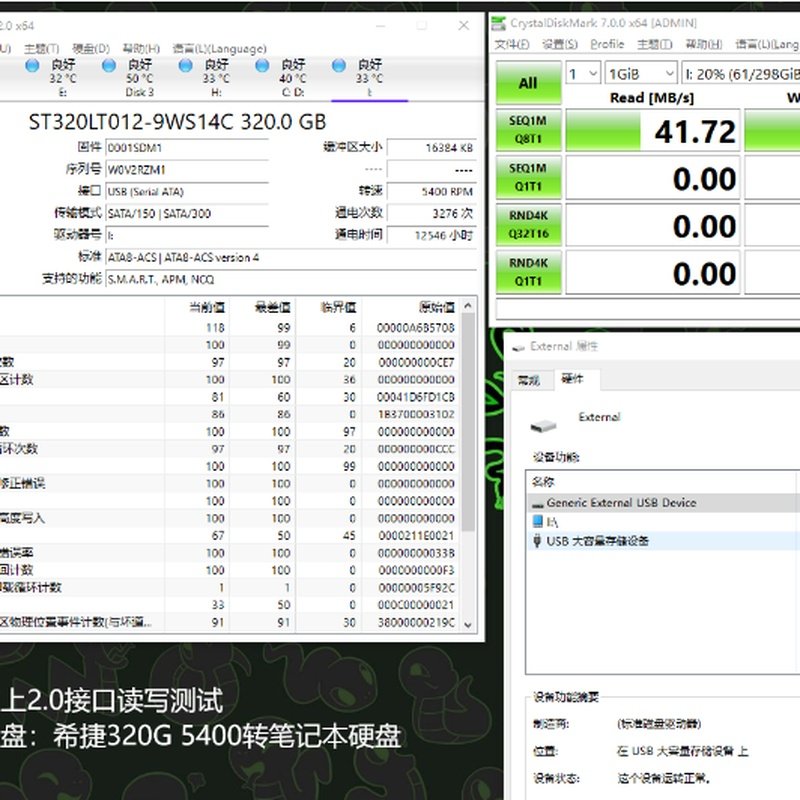Click the buffer size value 16384 KB

coord(432,148)
